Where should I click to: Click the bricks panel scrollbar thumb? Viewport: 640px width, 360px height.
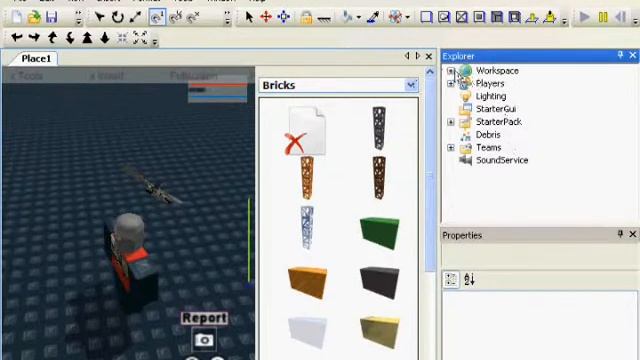point(430,176)
